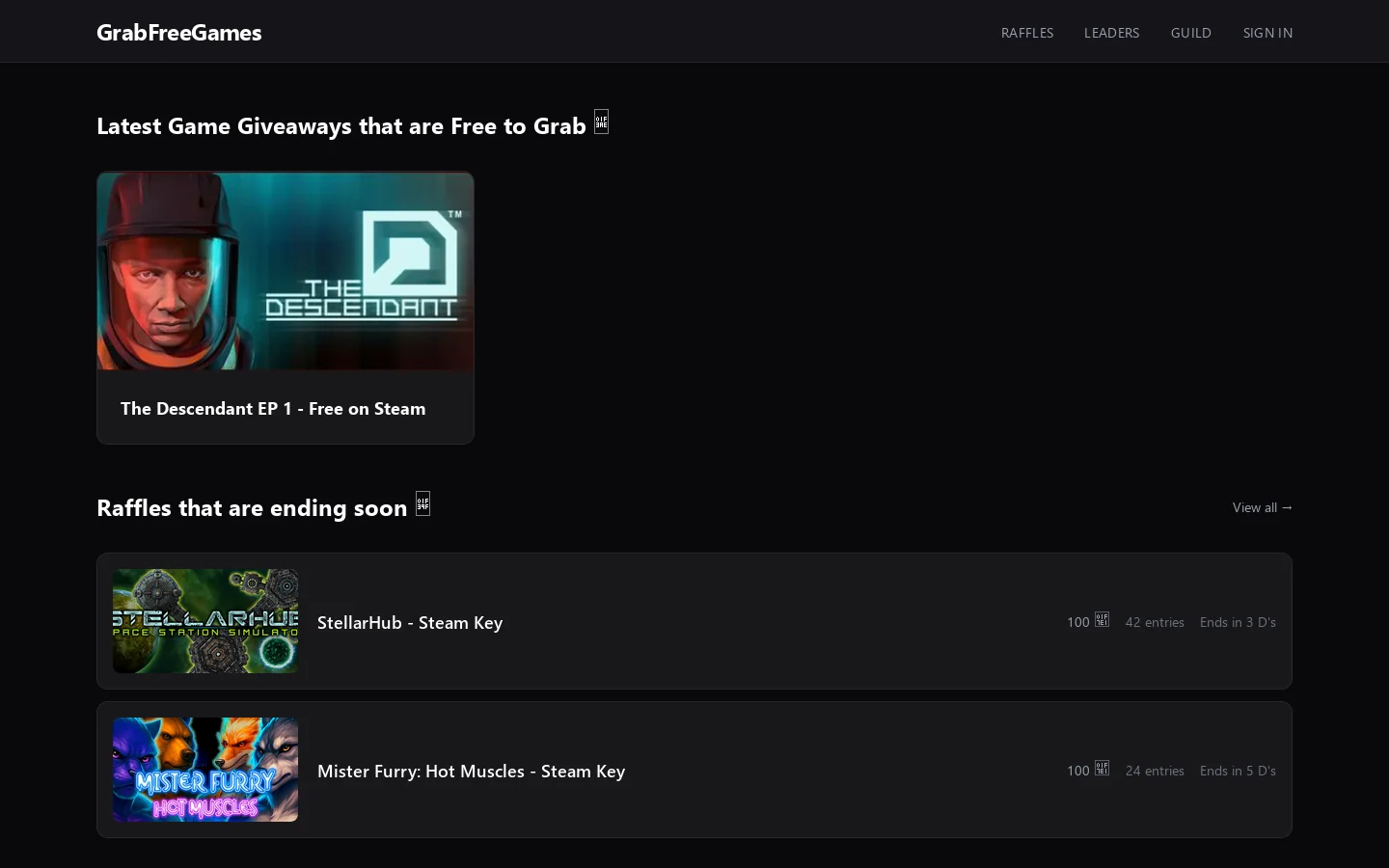The height and width of the screenshot is (868, 1389).
Task: Click the emoji icon after 'Free to Grab' heading
Action: click(x=601, y=122)
